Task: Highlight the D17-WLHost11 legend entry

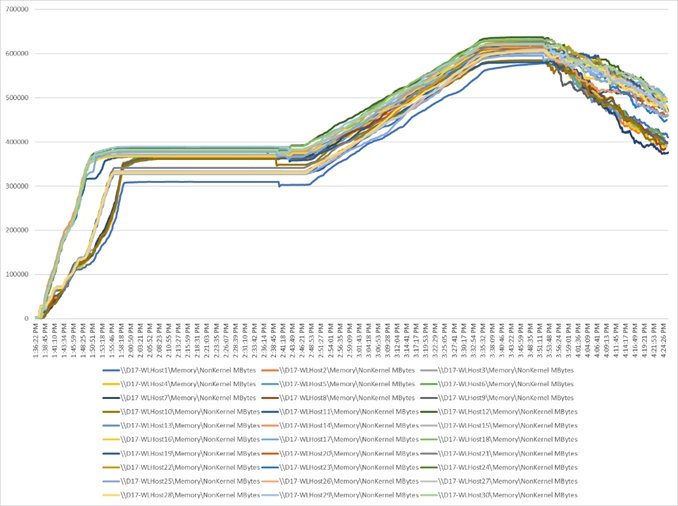Action: click(x=340, y=412)
